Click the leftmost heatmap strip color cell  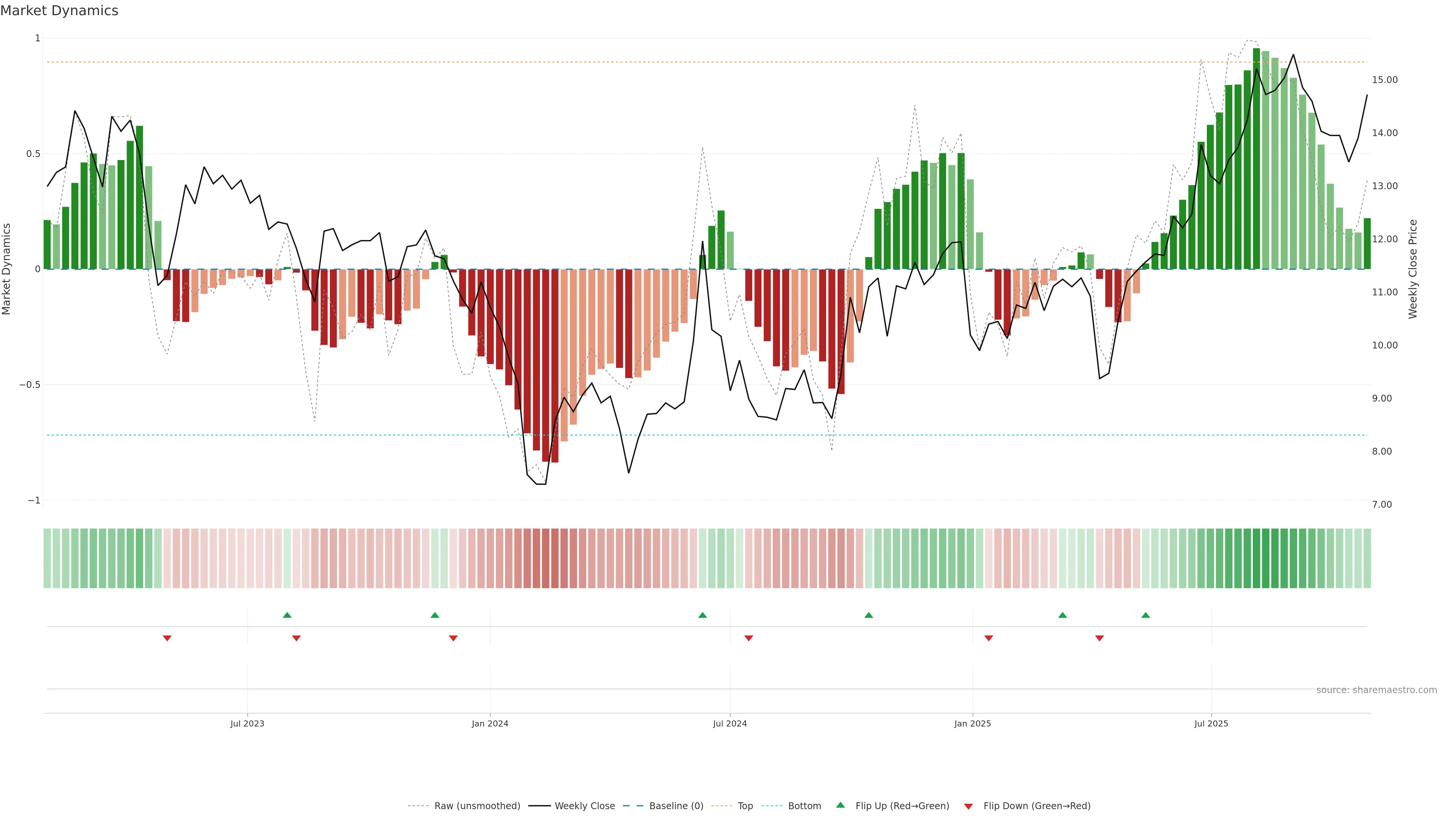point(47,559)
